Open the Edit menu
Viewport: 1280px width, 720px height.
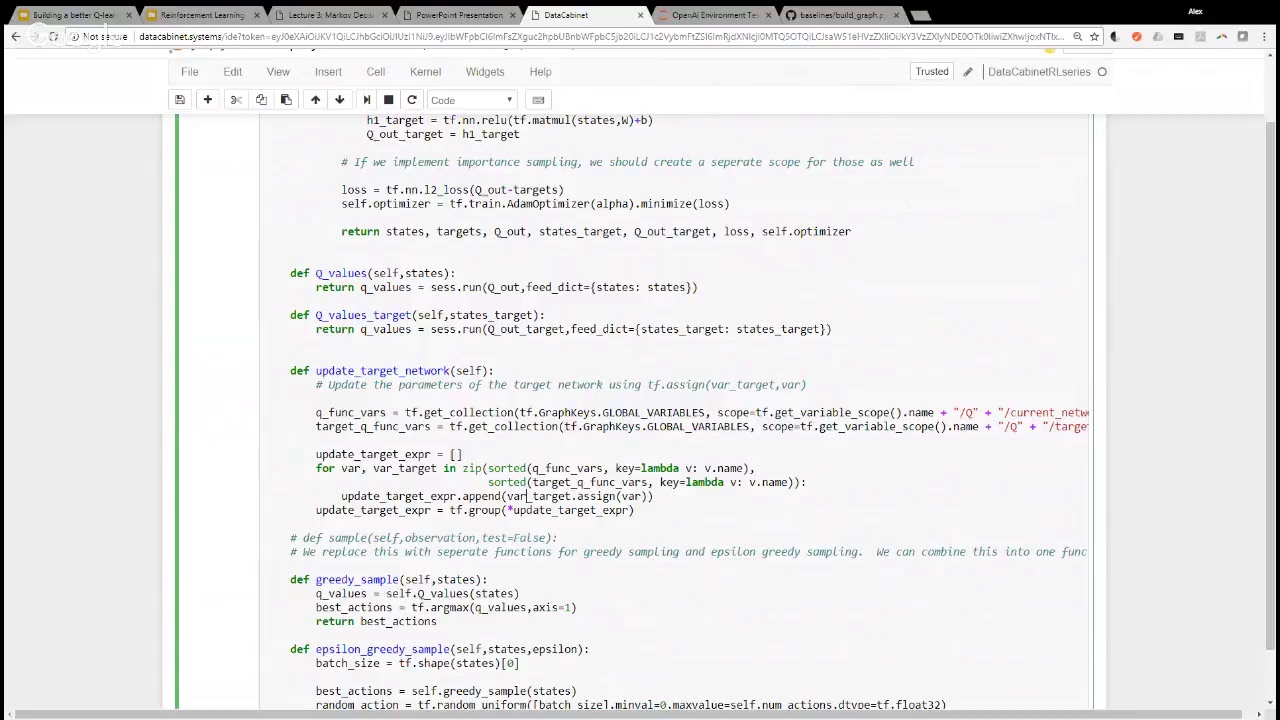pos(232,72)
